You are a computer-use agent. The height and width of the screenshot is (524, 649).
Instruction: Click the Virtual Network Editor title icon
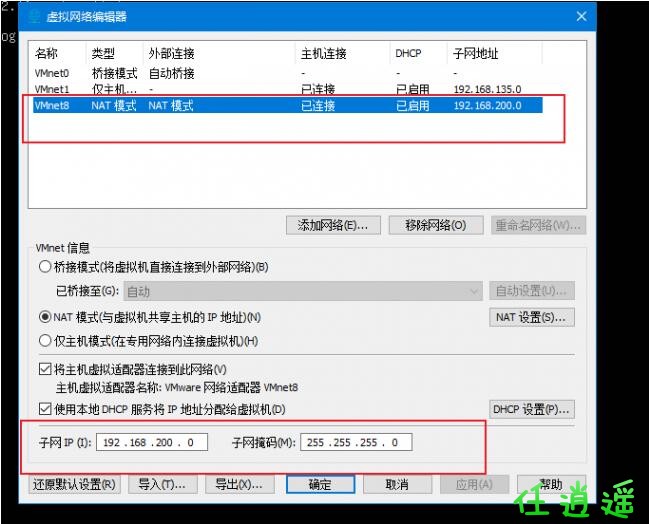pyautogui.click(x=35, y=17)
